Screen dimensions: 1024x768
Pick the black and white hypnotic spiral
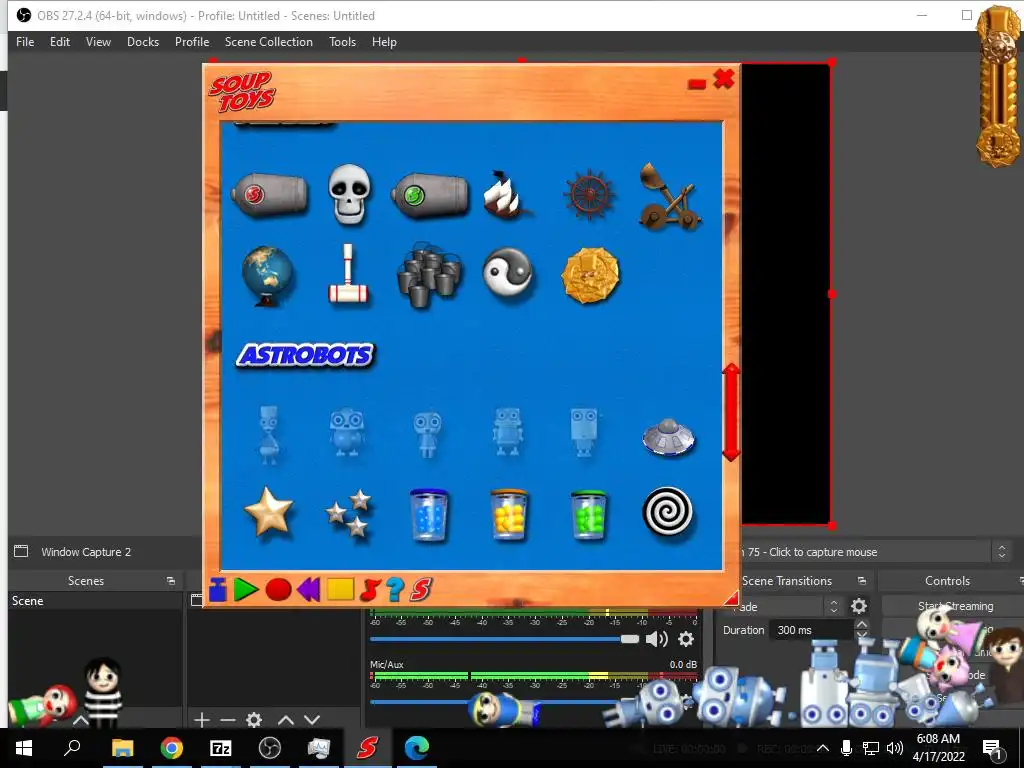tap(667, 512)
